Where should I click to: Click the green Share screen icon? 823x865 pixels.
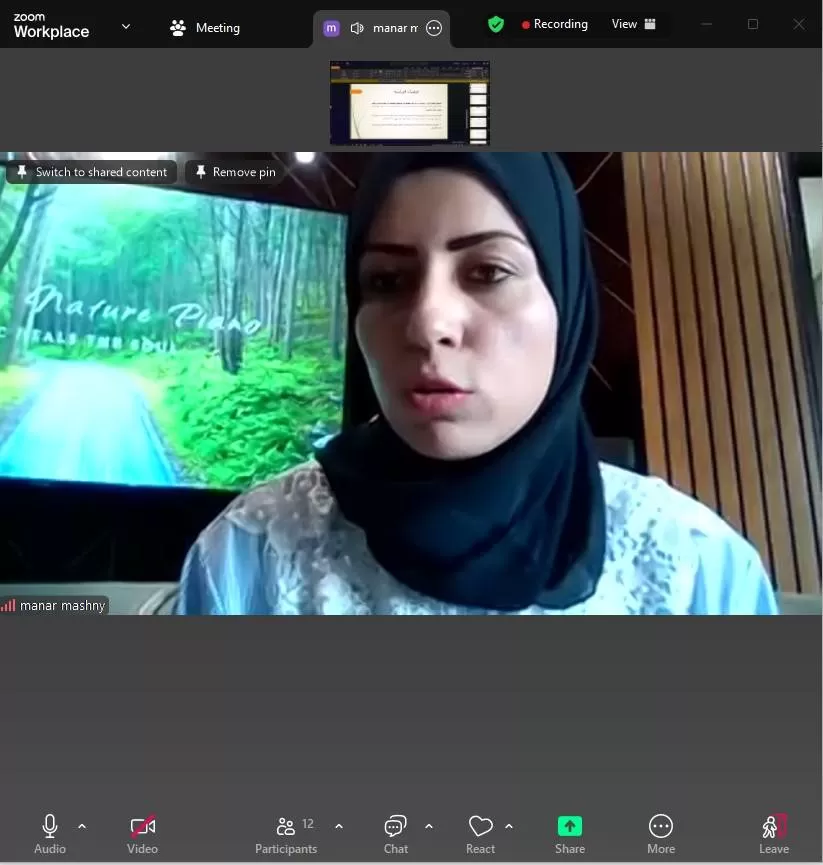570,826
